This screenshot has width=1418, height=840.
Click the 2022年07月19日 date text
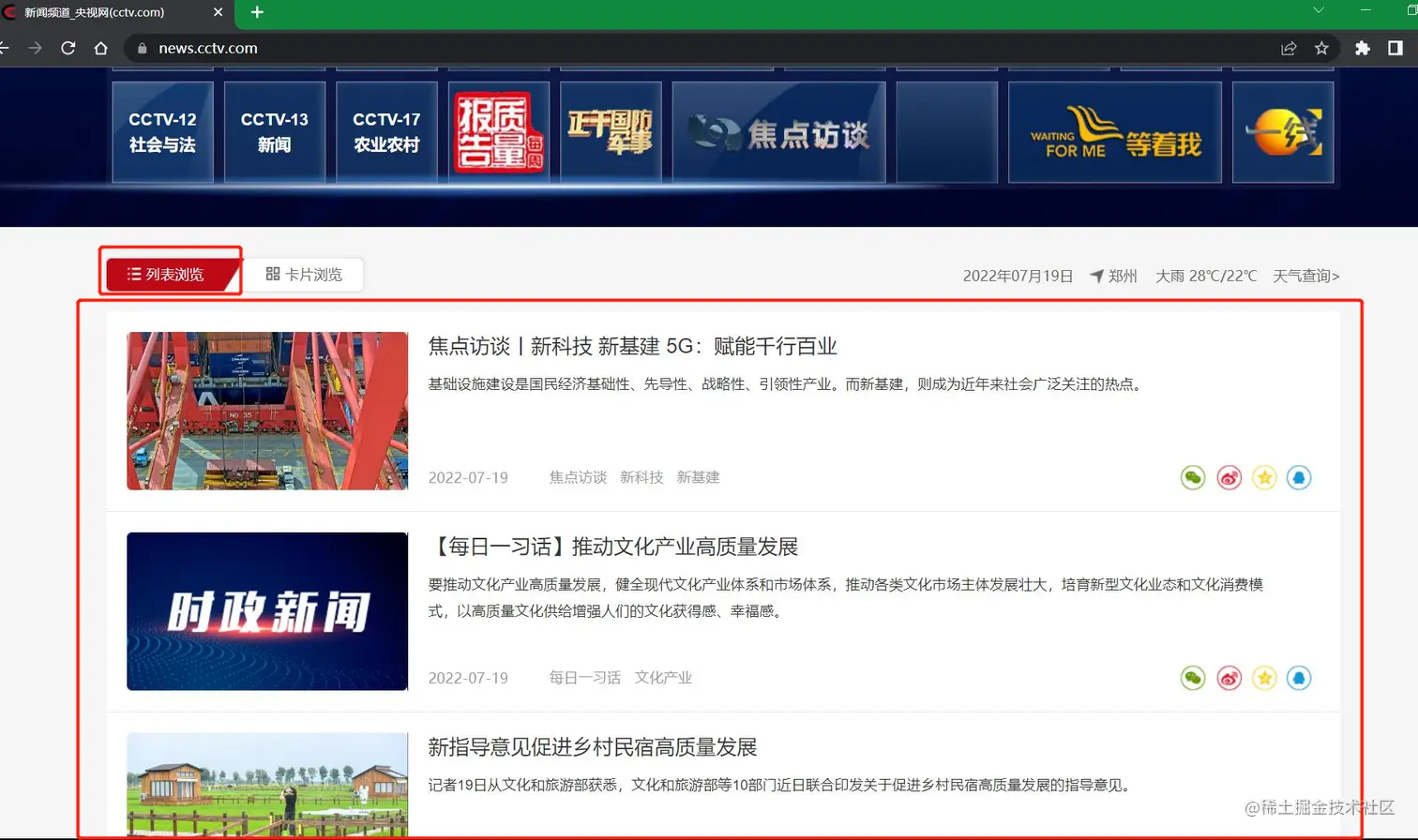(1018, 276)
